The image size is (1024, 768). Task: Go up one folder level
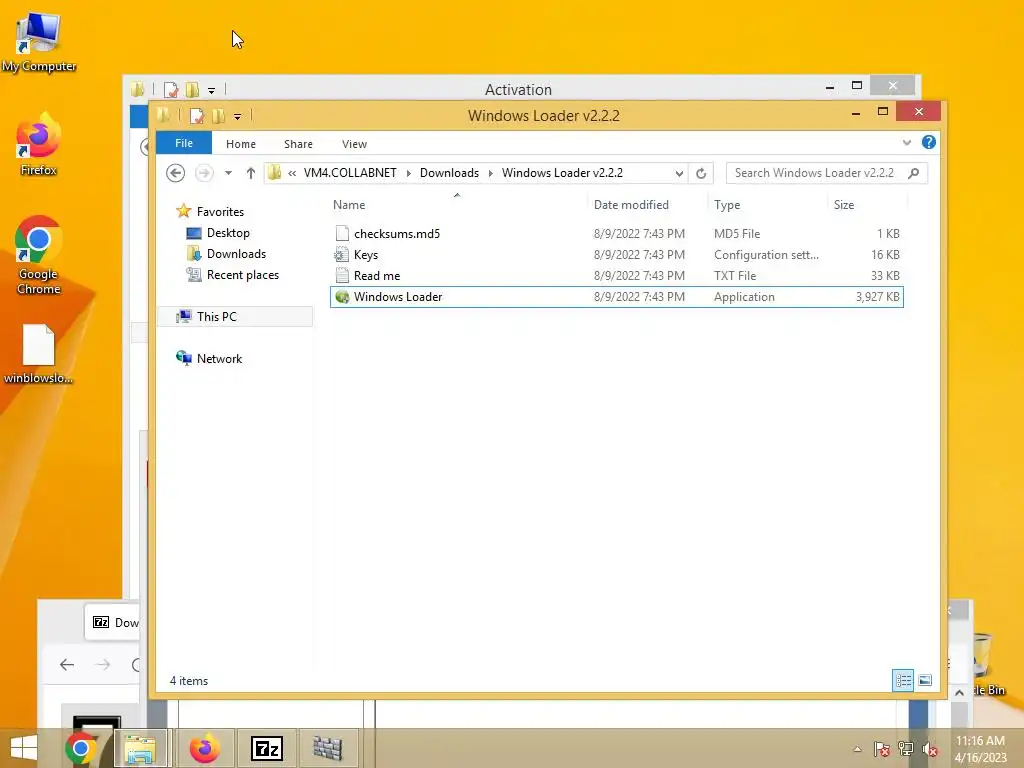[251, 173]
